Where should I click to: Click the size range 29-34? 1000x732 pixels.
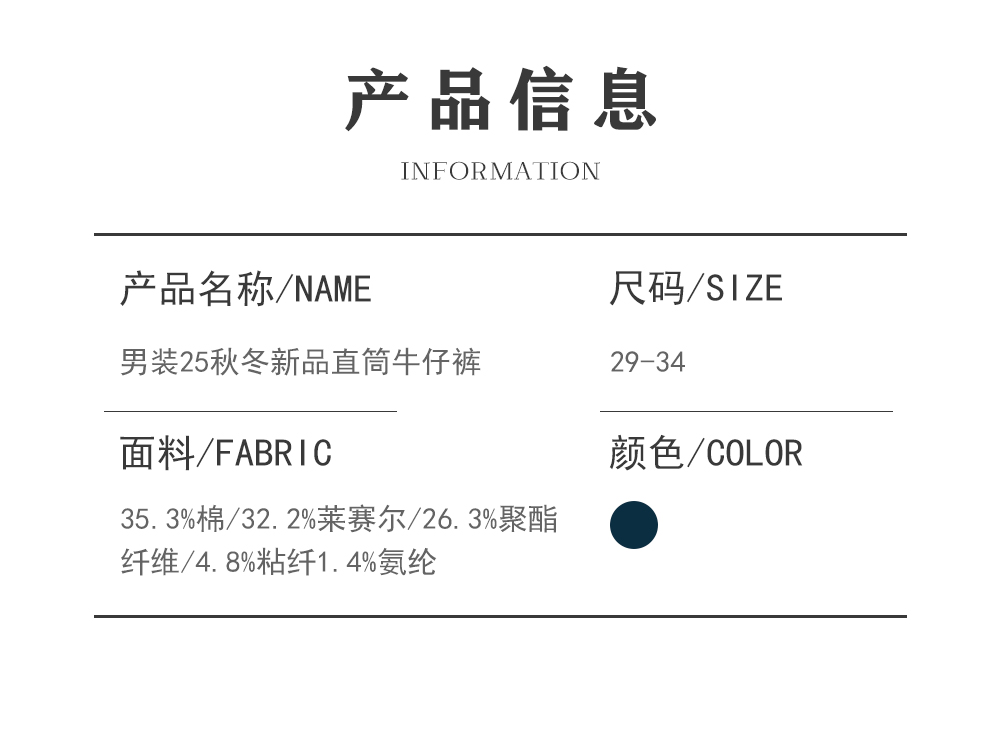pyautogui.click(x=648, y=362)
